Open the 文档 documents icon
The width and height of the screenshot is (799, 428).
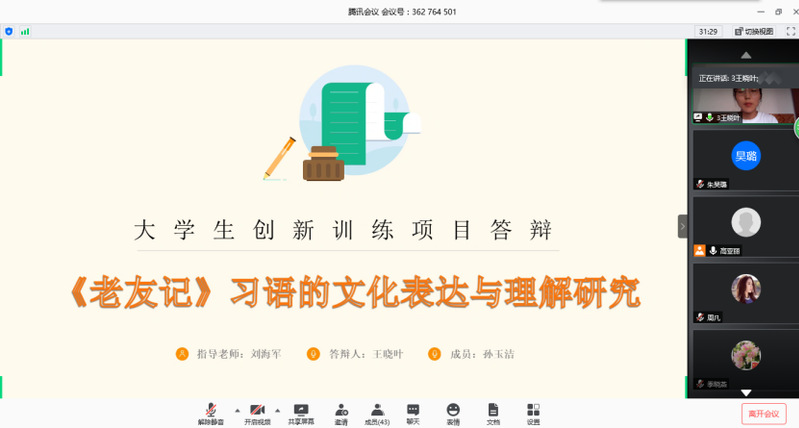[x=493, y=413]
